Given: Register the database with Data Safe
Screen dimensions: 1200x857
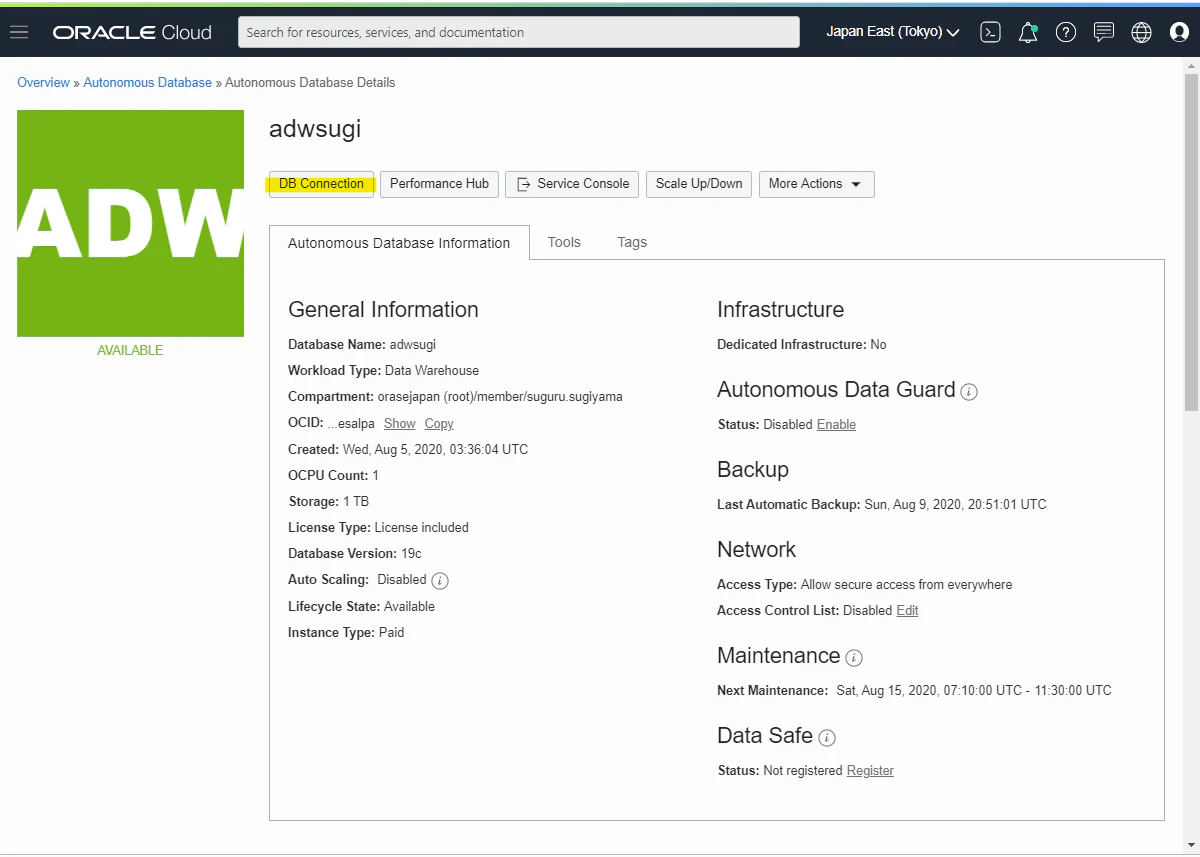Looking at the screenshot, I should click(x=870, y=771).
